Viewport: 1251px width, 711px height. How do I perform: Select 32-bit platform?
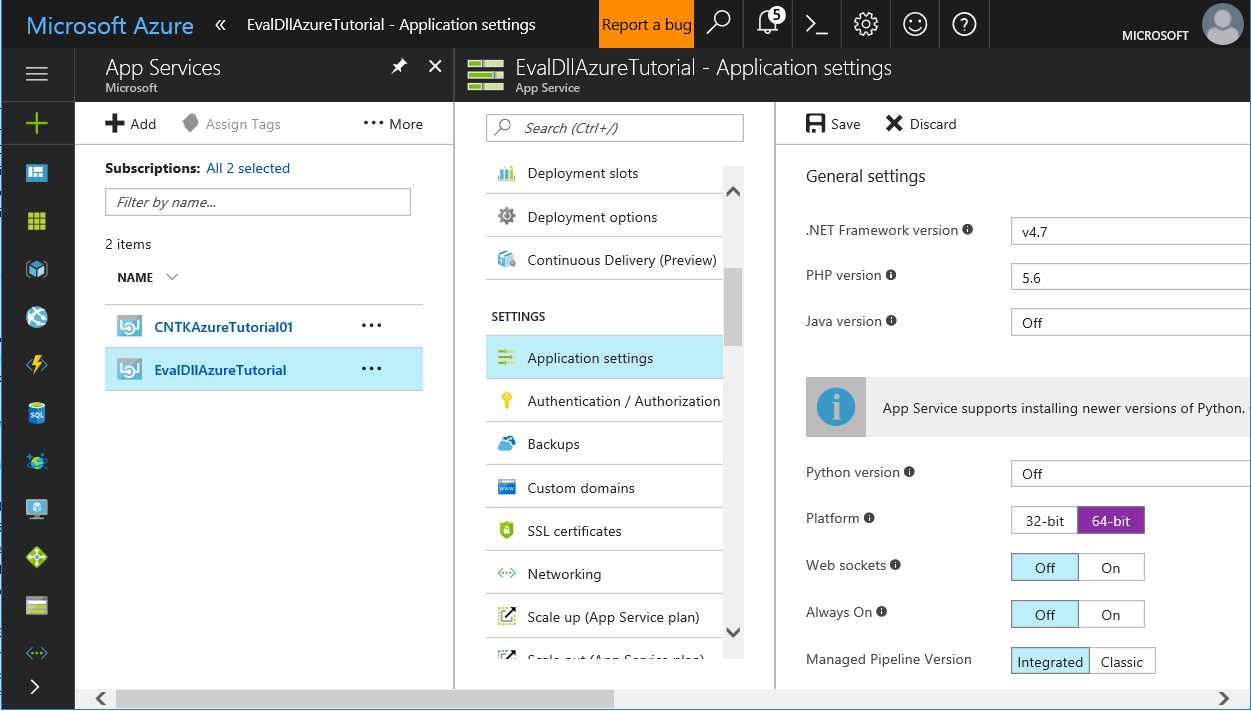pos(1044,521)
